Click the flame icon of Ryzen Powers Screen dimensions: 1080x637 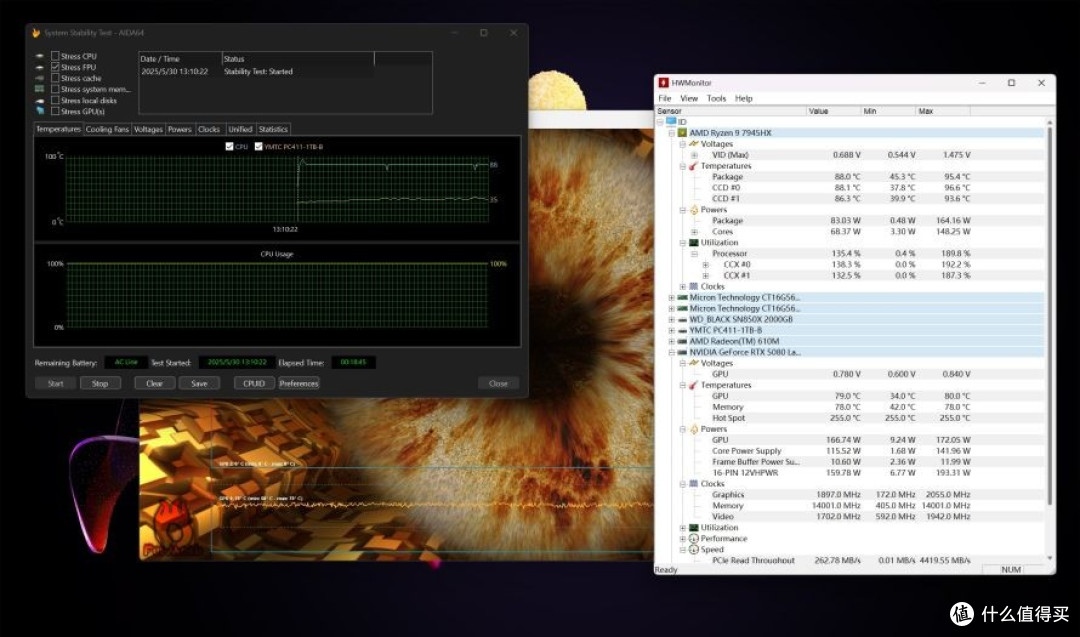click(694, 209)
